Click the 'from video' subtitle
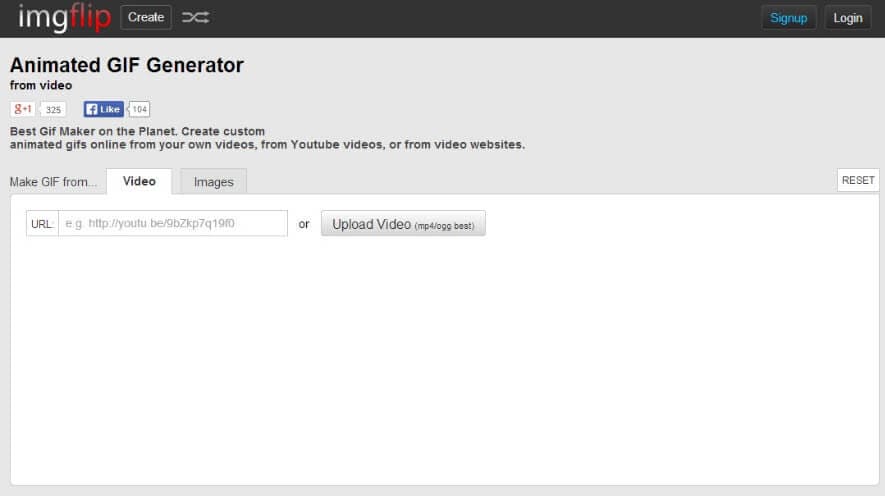Screen dimensions: 885x496 coord(41,86)
